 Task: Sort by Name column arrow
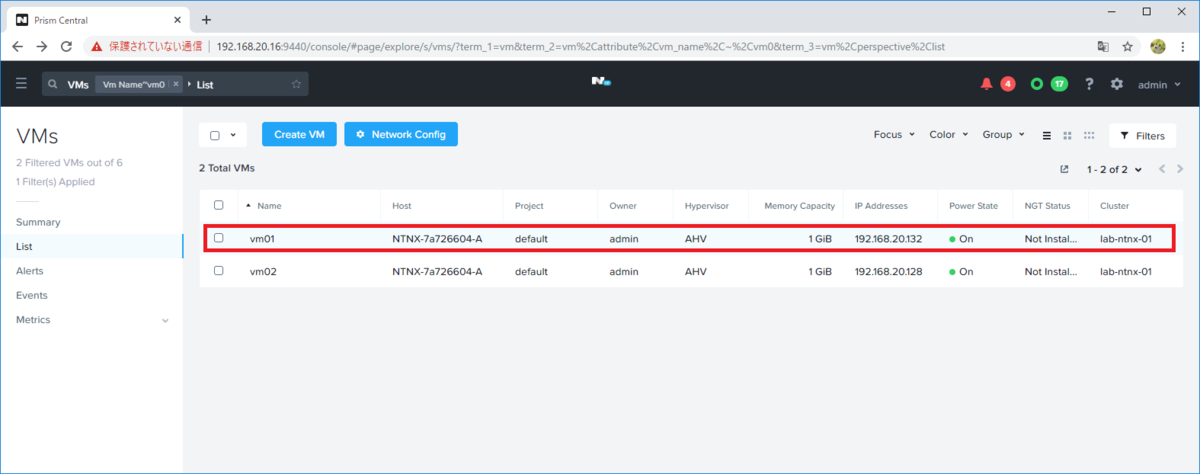248,205
